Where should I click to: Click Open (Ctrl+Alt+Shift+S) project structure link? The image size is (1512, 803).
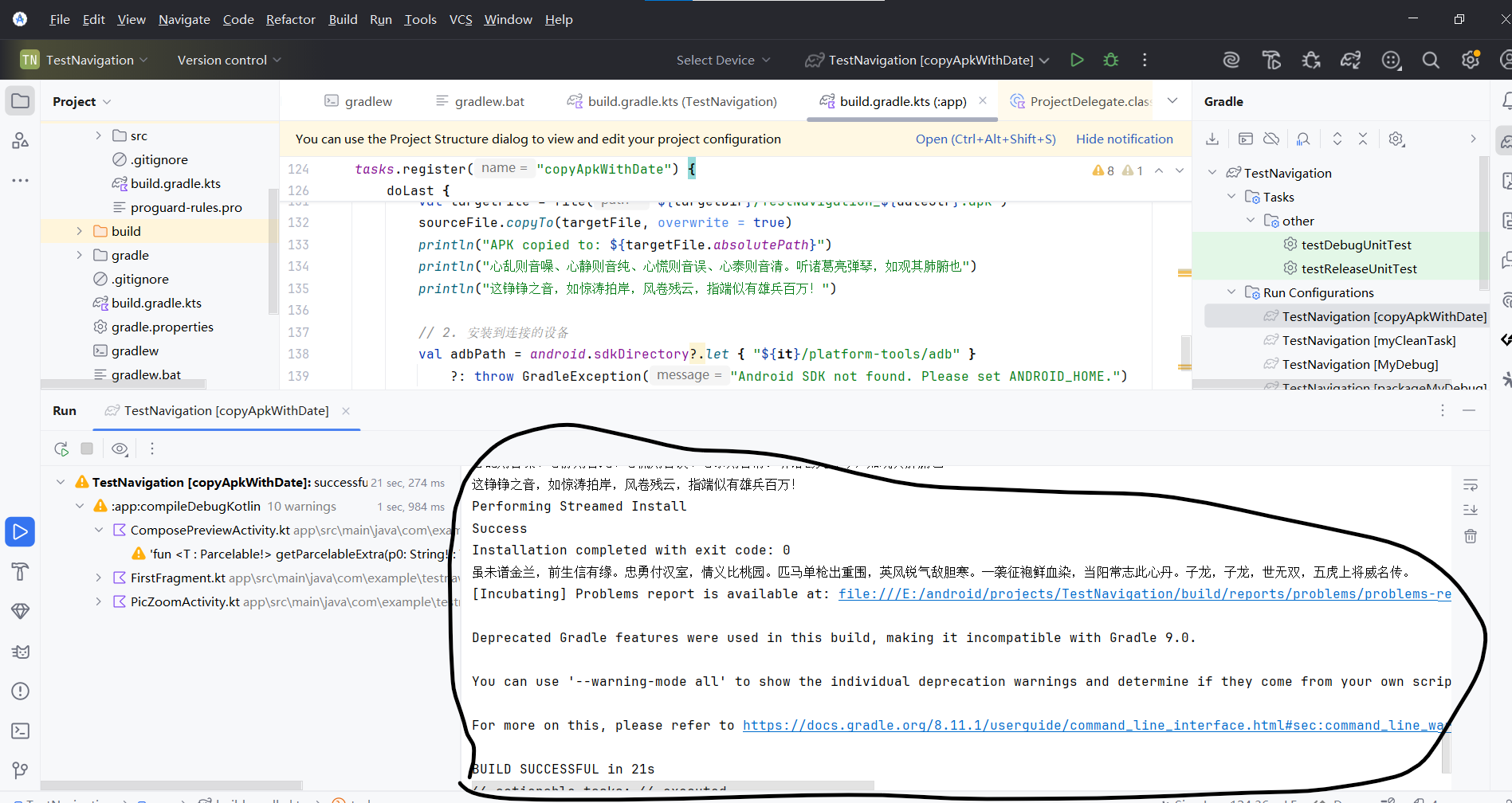[986, 139]
